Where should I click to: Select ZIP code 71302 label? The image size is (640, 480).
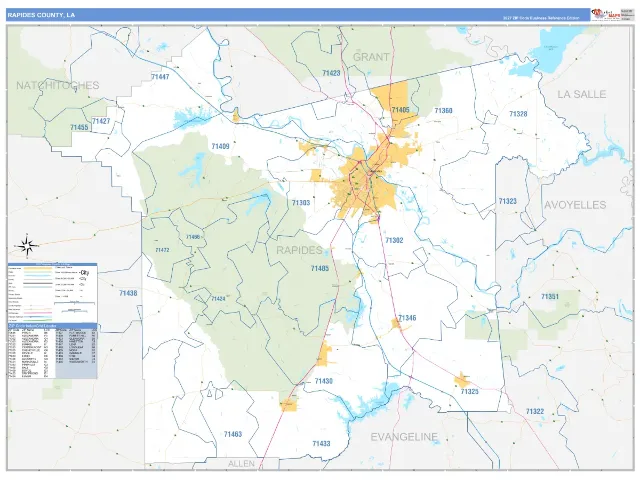click(x=394, y=240)
